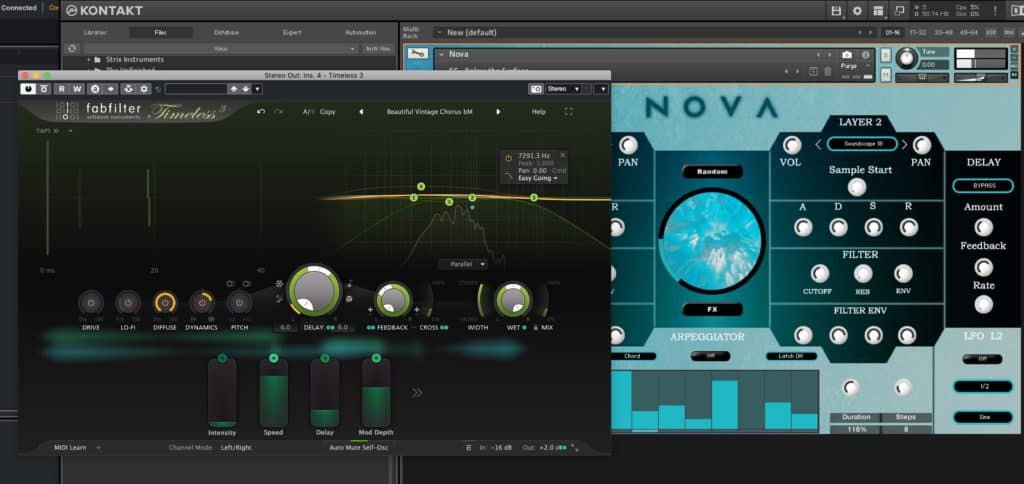
Task: Open Kontakt workspace layout icon
Action: 878,10
